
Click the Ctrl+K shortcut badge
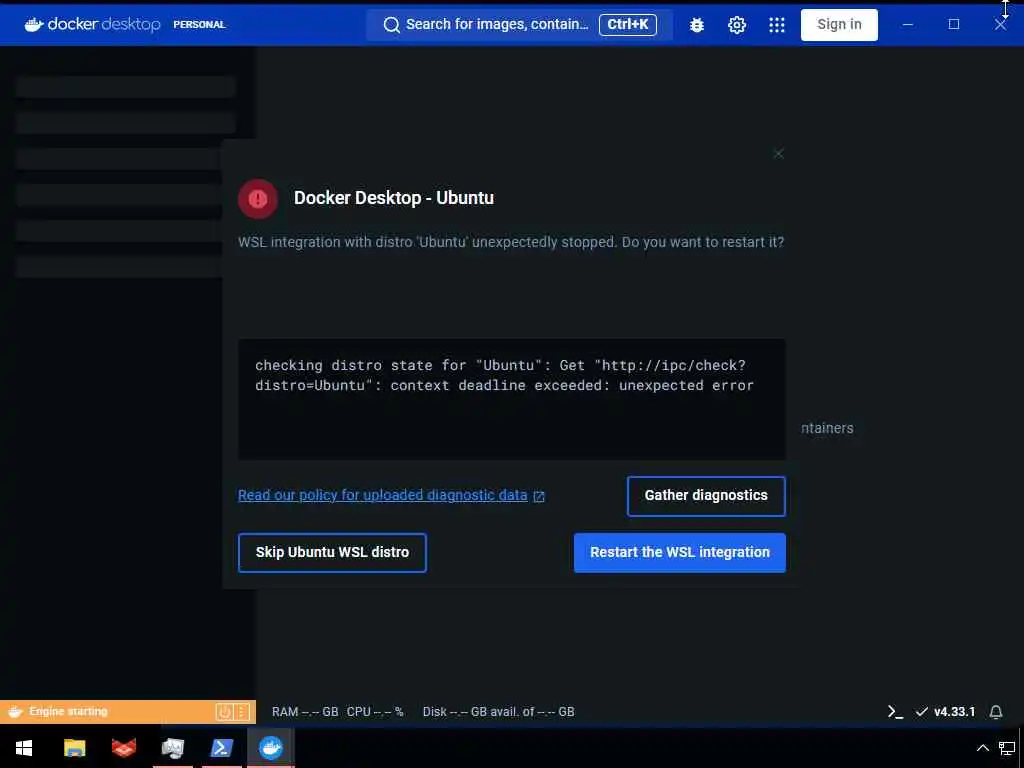(x=628, y=25)
